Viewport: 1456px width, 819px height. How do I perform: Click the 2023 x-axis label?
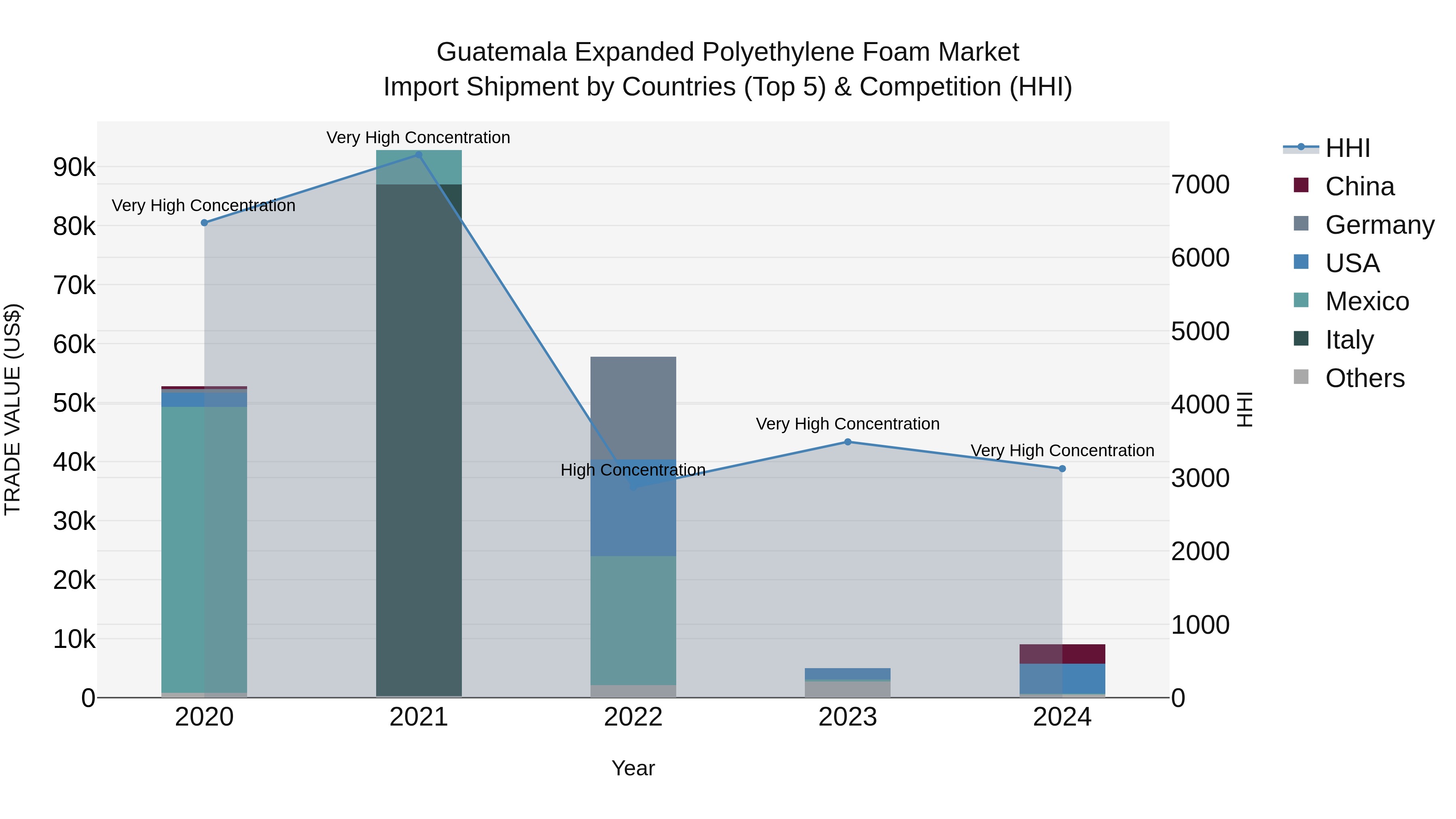tap(848, 717)
